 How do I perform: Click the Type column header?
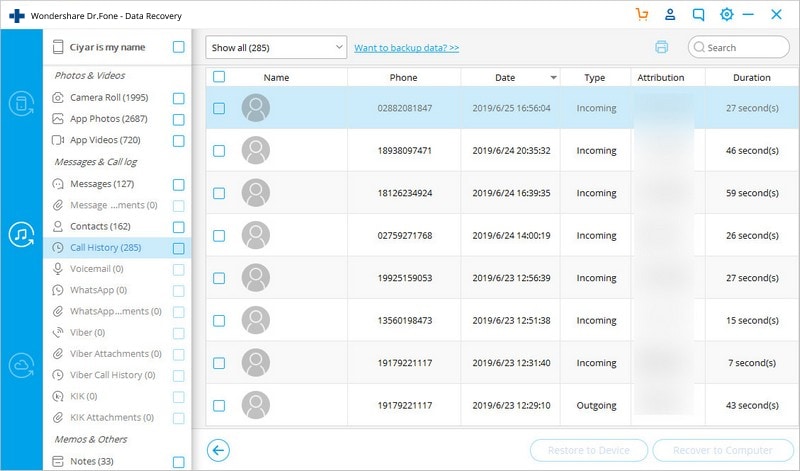click(595, 78)
